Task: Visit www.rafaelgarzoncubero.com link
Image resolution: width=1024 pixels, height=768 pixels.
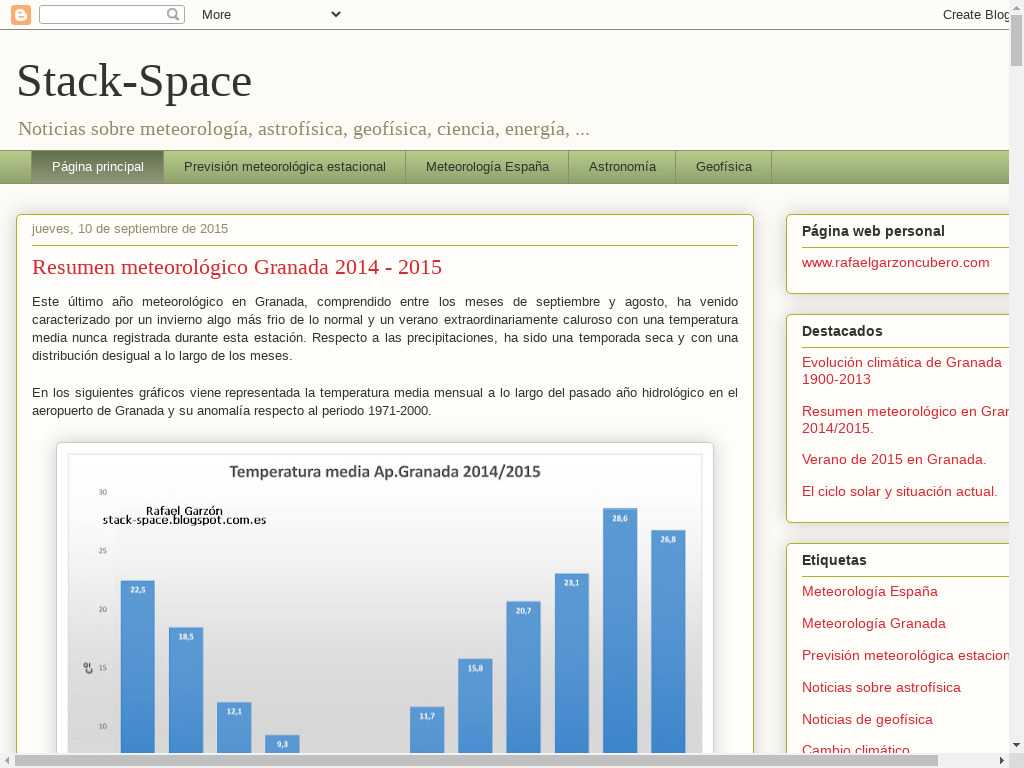Action: tap(895, 263)
